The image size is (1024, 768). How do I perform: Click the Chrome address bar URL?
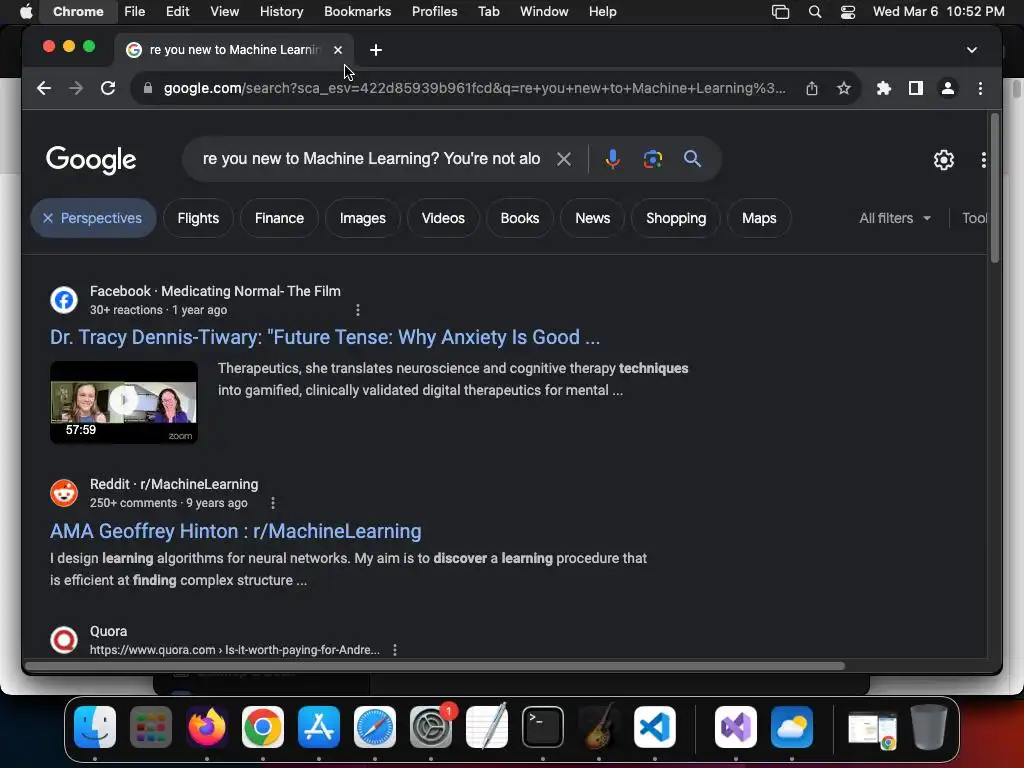[475, 88]
